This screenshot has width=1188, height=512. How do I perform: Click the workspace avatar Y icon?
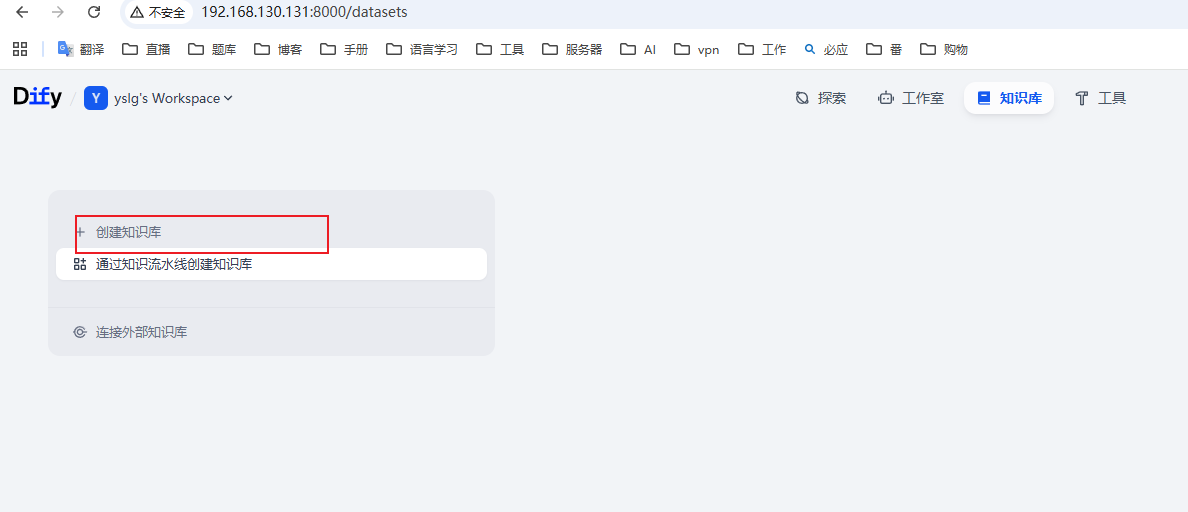[96, 98]
